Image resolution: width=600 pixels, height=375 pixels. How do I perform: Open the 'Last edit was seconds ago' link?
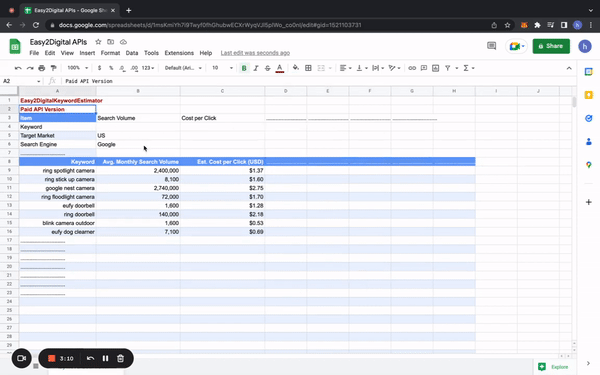[x=255, y=53]
